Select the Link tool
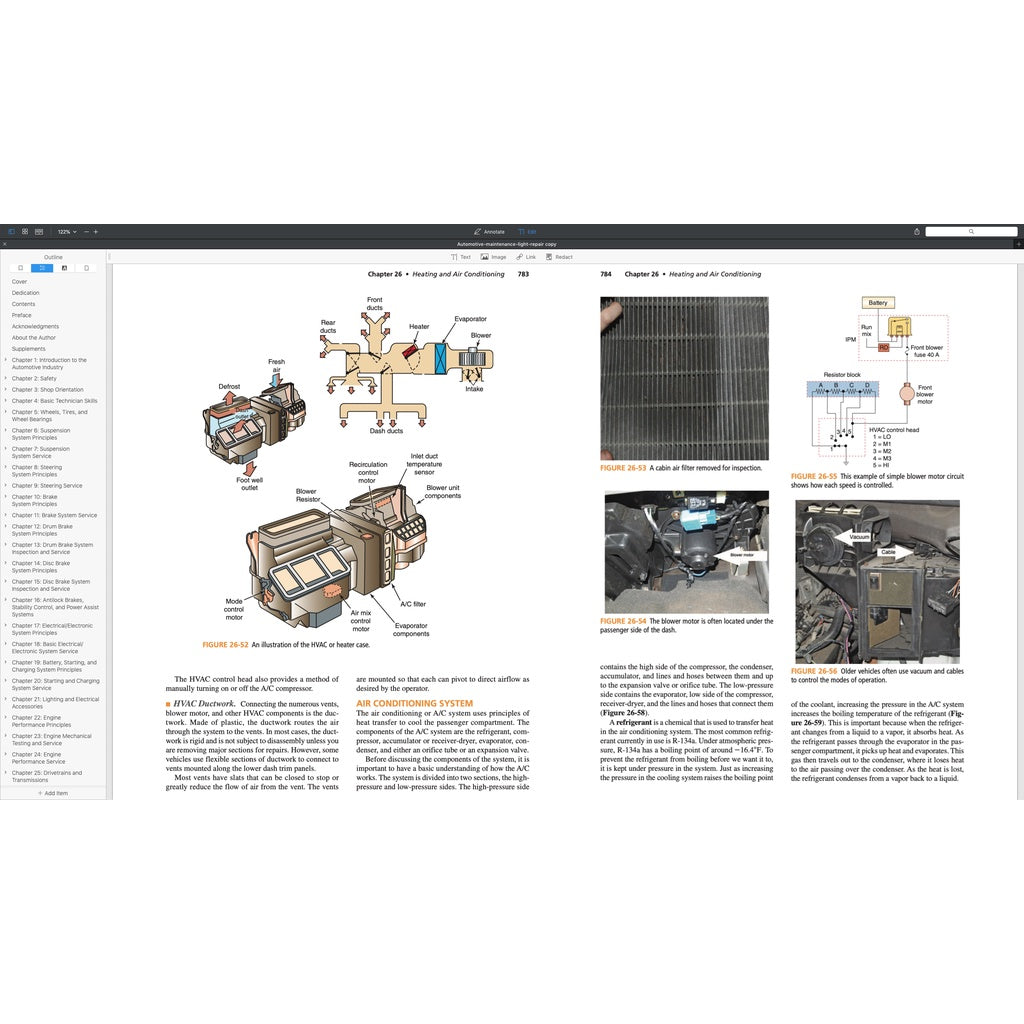 pos(527,257)
